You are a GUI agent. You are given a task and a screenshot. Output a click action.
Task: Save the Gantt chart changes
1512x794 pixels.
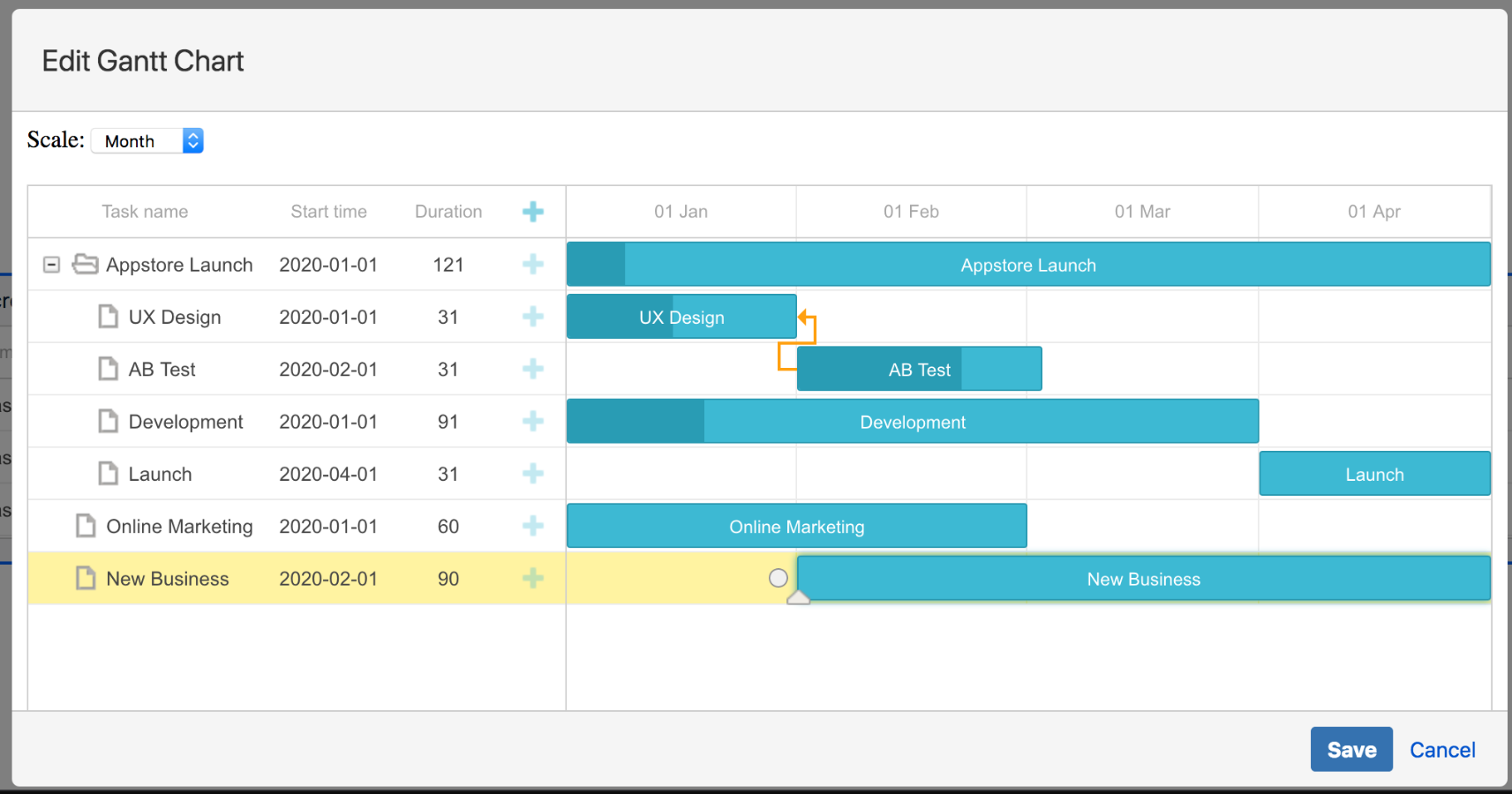coord(1350,749)
